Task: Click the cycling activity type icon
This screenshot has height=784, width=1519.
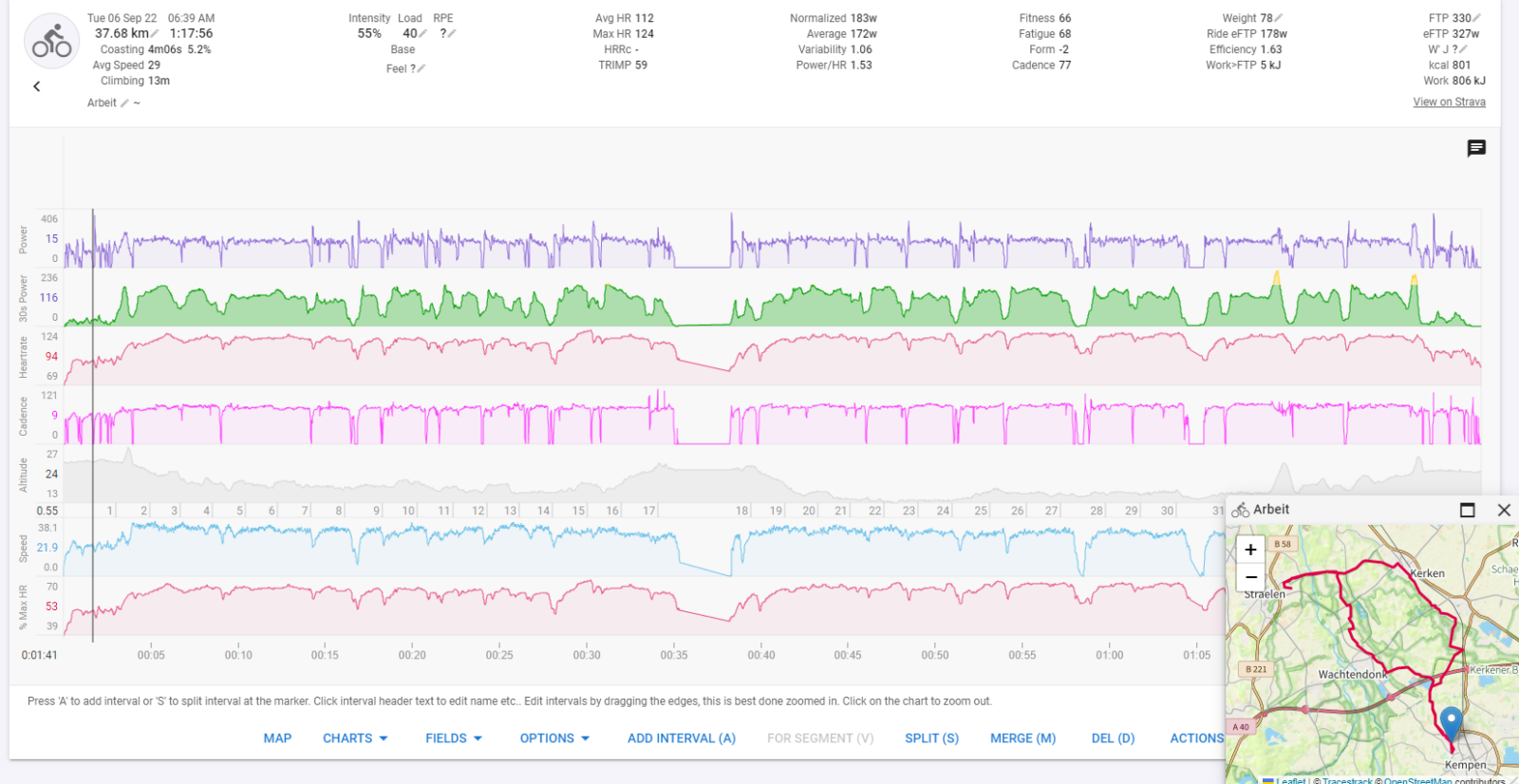Action: point(51,41)
